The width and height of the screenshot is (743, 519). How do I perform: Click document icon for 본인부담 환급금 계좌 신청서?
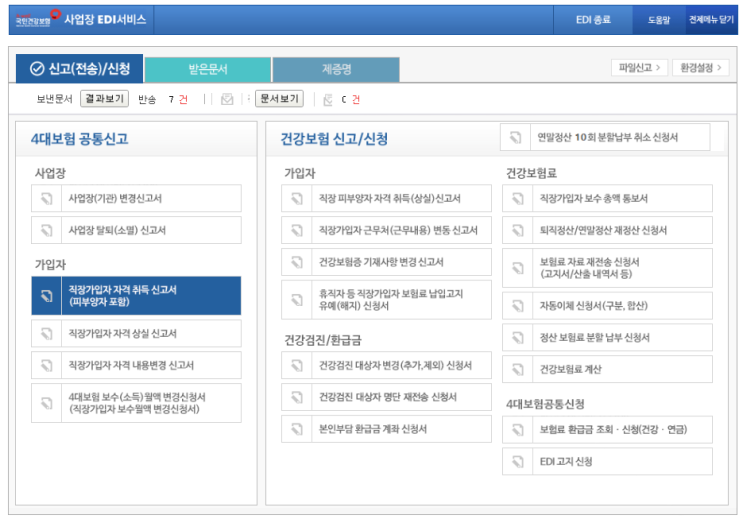(x=297, y=429)
